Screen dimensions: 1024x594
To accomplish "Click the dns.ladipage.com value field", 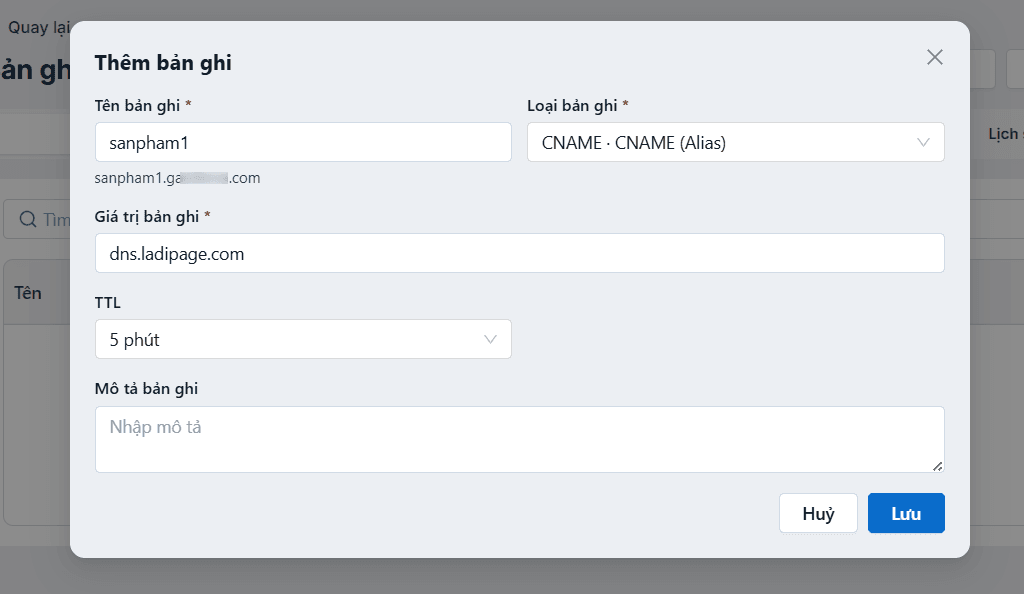I will tap(519, 253).
